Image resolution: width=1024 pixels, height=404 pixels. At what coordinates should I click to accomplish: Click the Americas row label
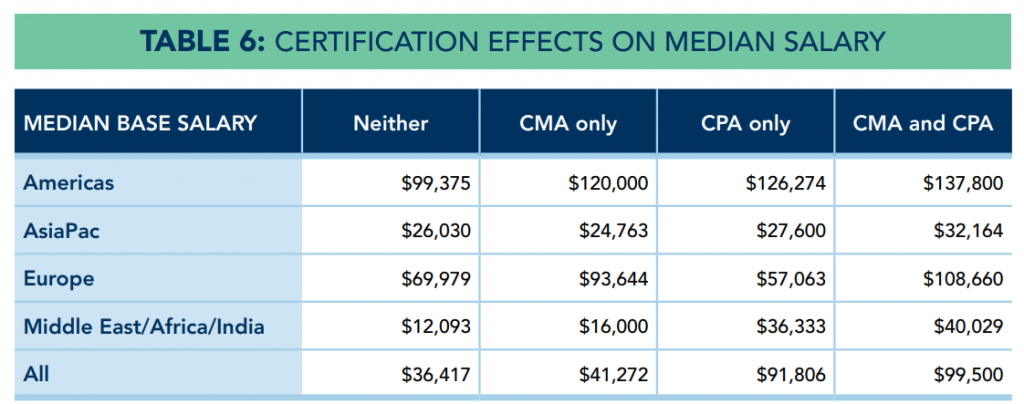click(70, 182)
